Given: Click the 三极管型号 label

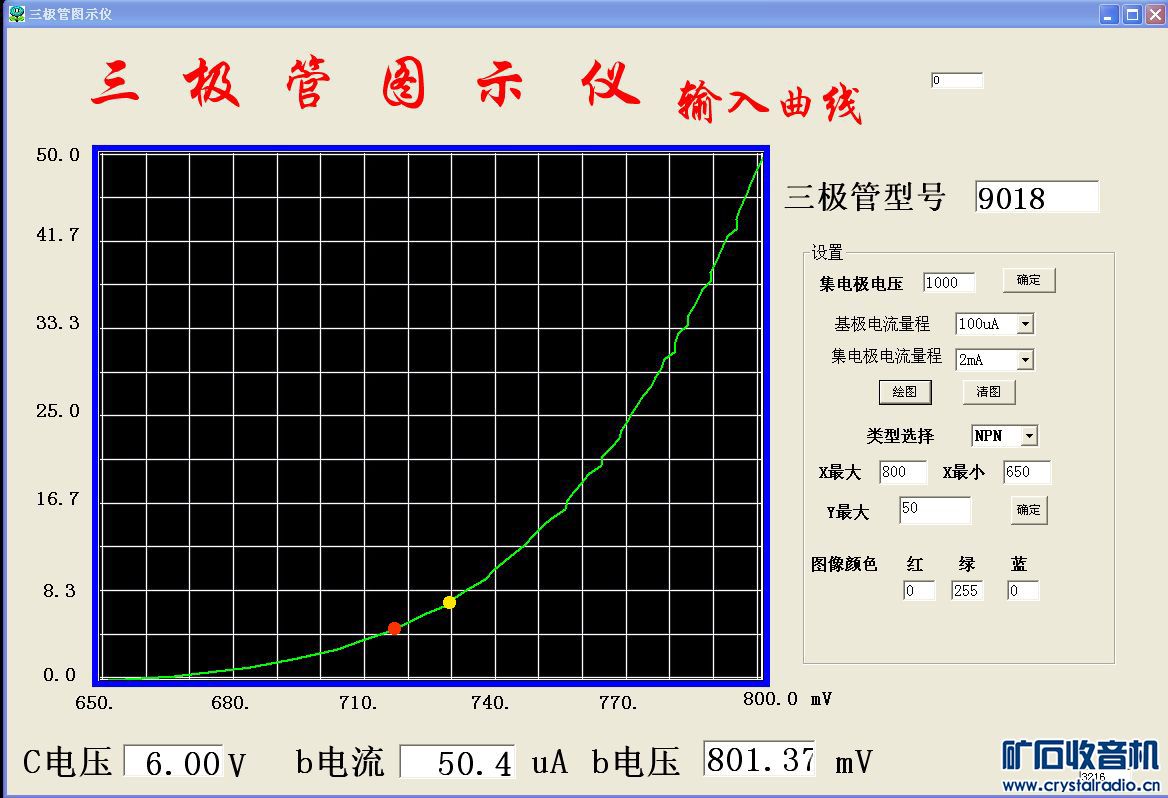Looking at the screenshot, I should pos(865,197).
